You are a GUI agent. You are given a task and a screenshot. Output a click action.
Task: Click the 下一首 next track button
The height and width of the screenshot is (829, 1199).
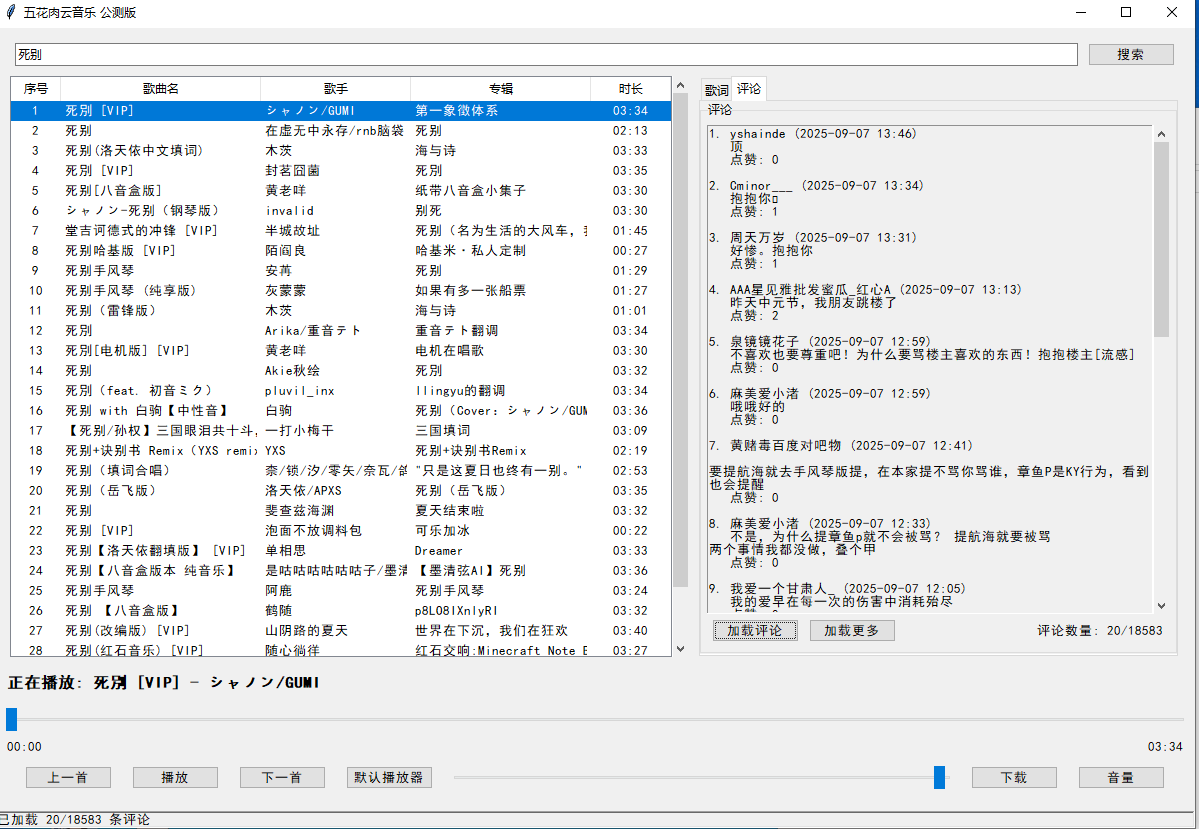pos(282,777)
